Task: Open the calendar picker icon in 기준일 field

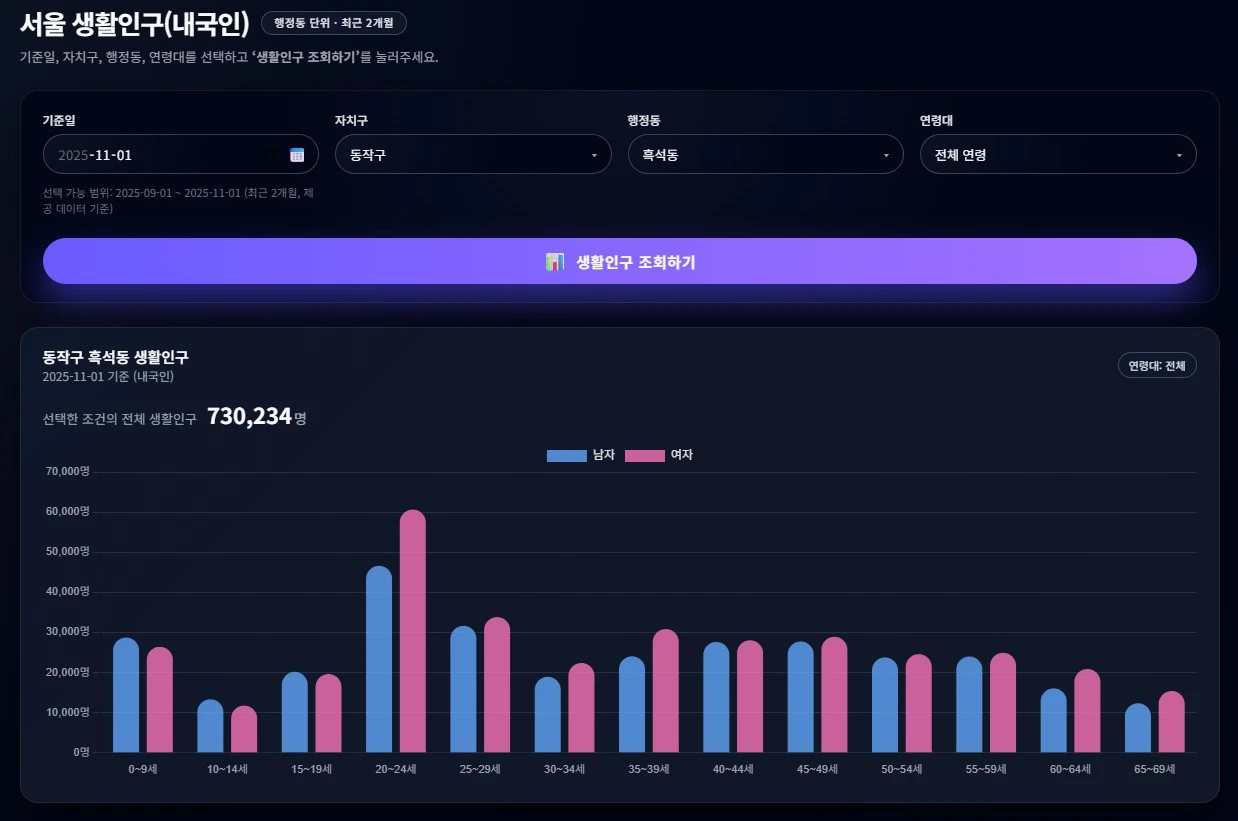Action: click(x=297, y=155)
